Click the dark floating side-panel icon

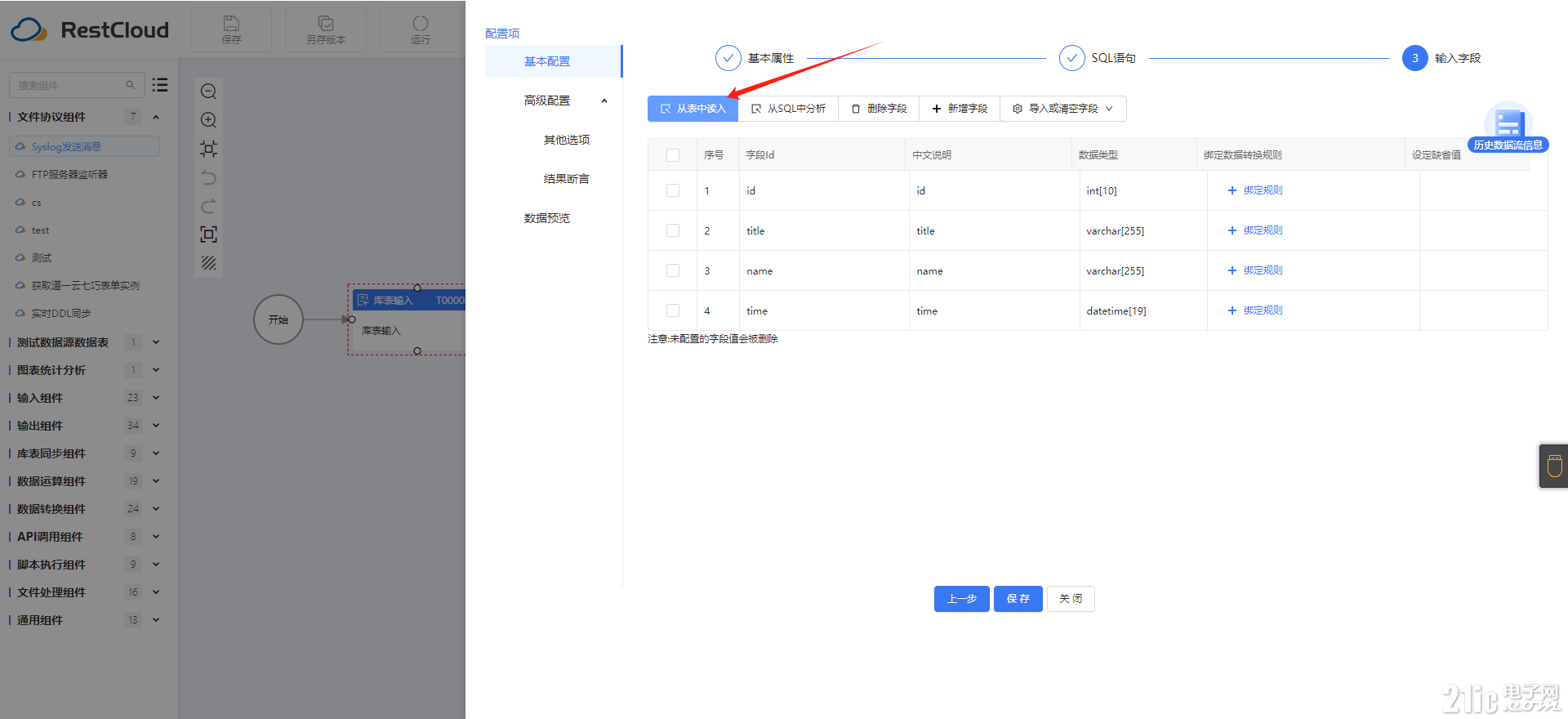click(1553, 466)
